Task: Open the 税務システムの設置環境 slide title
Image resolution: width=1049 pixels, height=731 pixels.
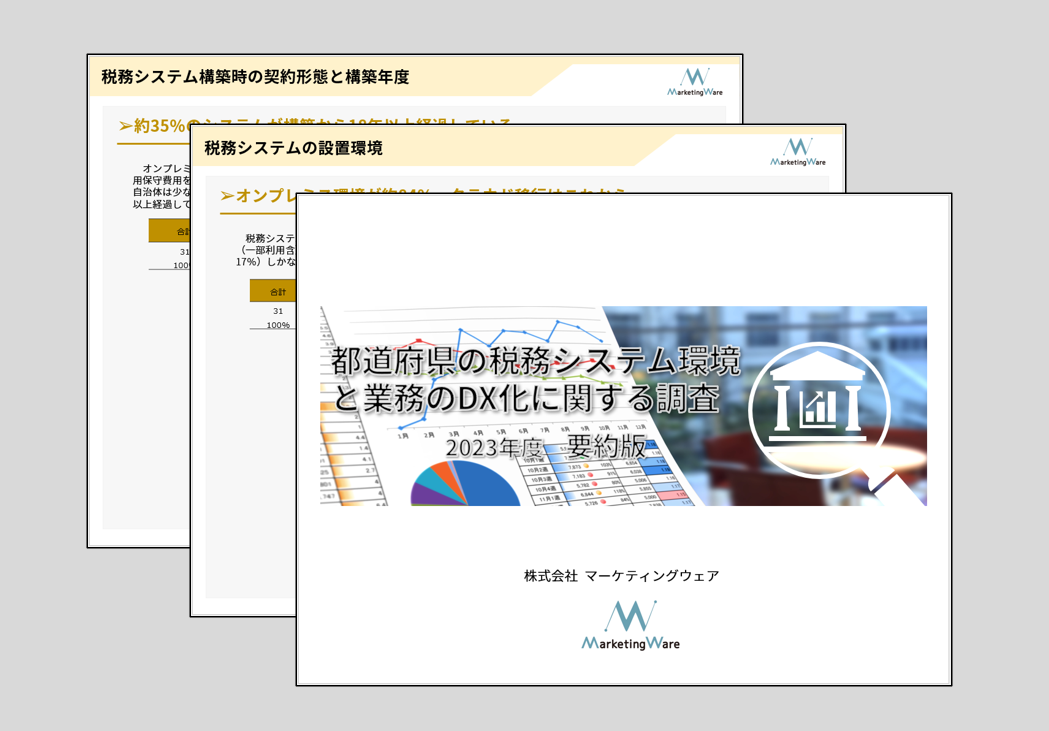Action: point(293,148)
